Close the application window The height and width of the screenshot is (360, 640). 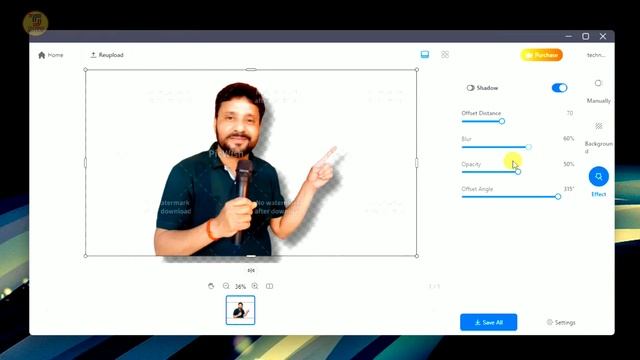pyautogui.click(x=603, y=36)
